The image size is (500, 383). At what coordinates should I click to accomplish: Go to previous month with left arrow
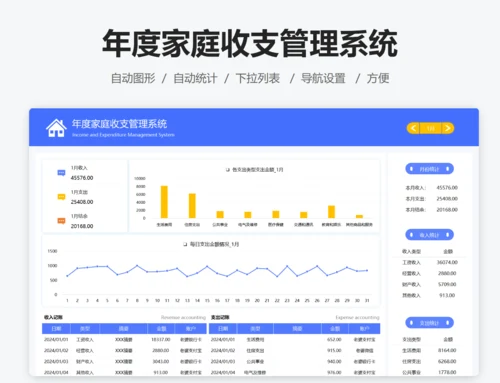(413, 128)
